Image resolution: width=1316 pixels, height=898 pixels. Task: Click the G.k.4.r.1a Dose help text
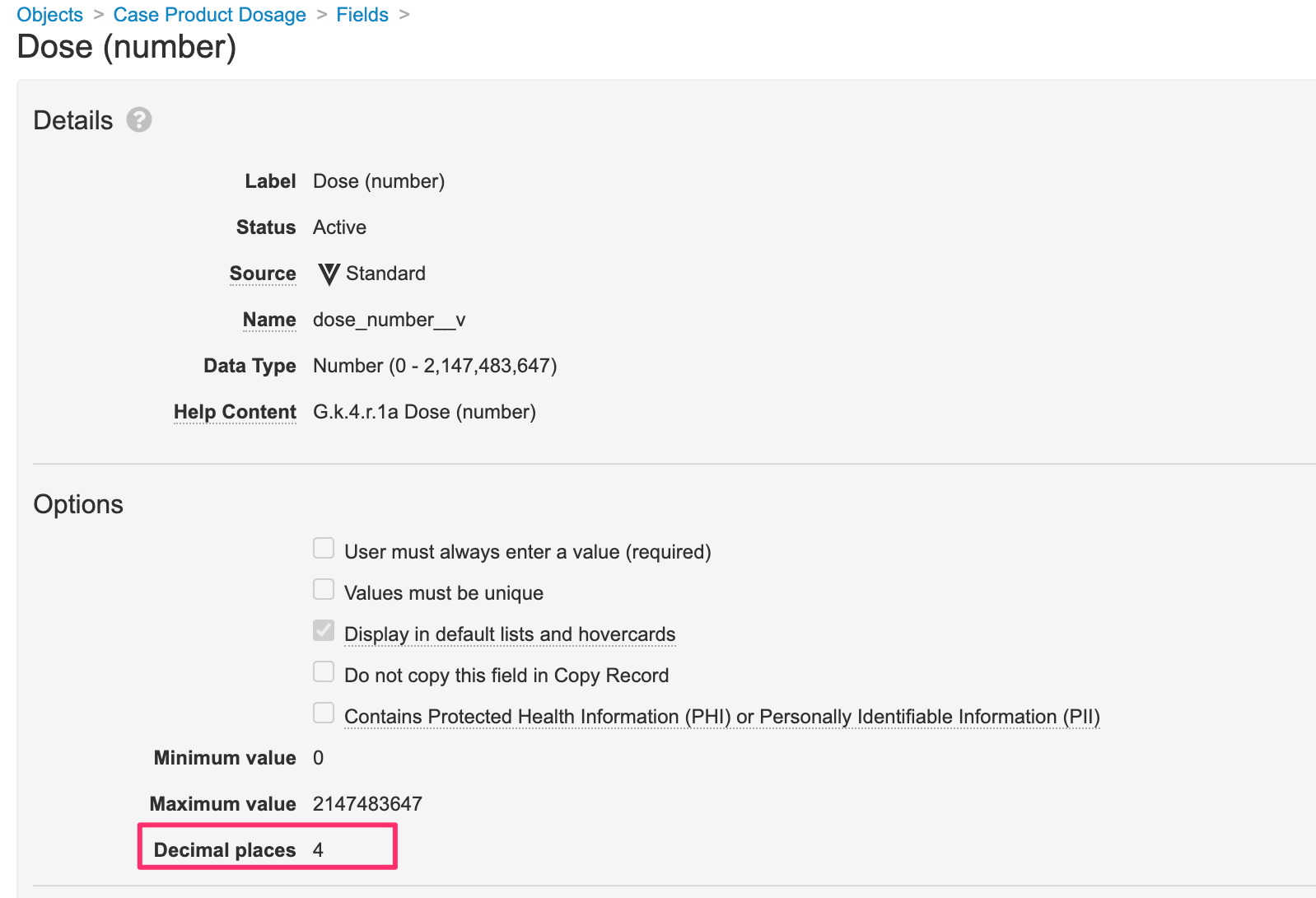pos(424,412)
